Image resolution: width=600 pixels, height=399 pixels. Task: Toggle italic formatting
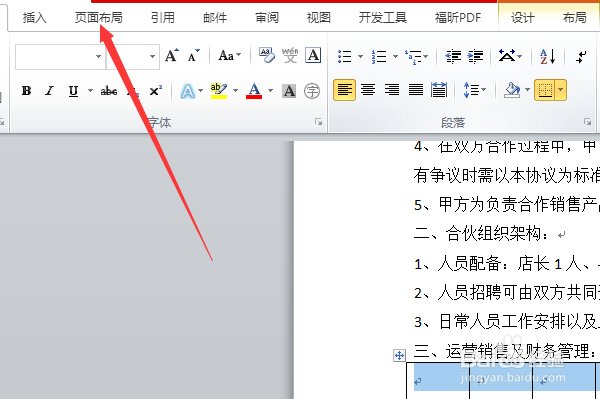click(49, 91)
